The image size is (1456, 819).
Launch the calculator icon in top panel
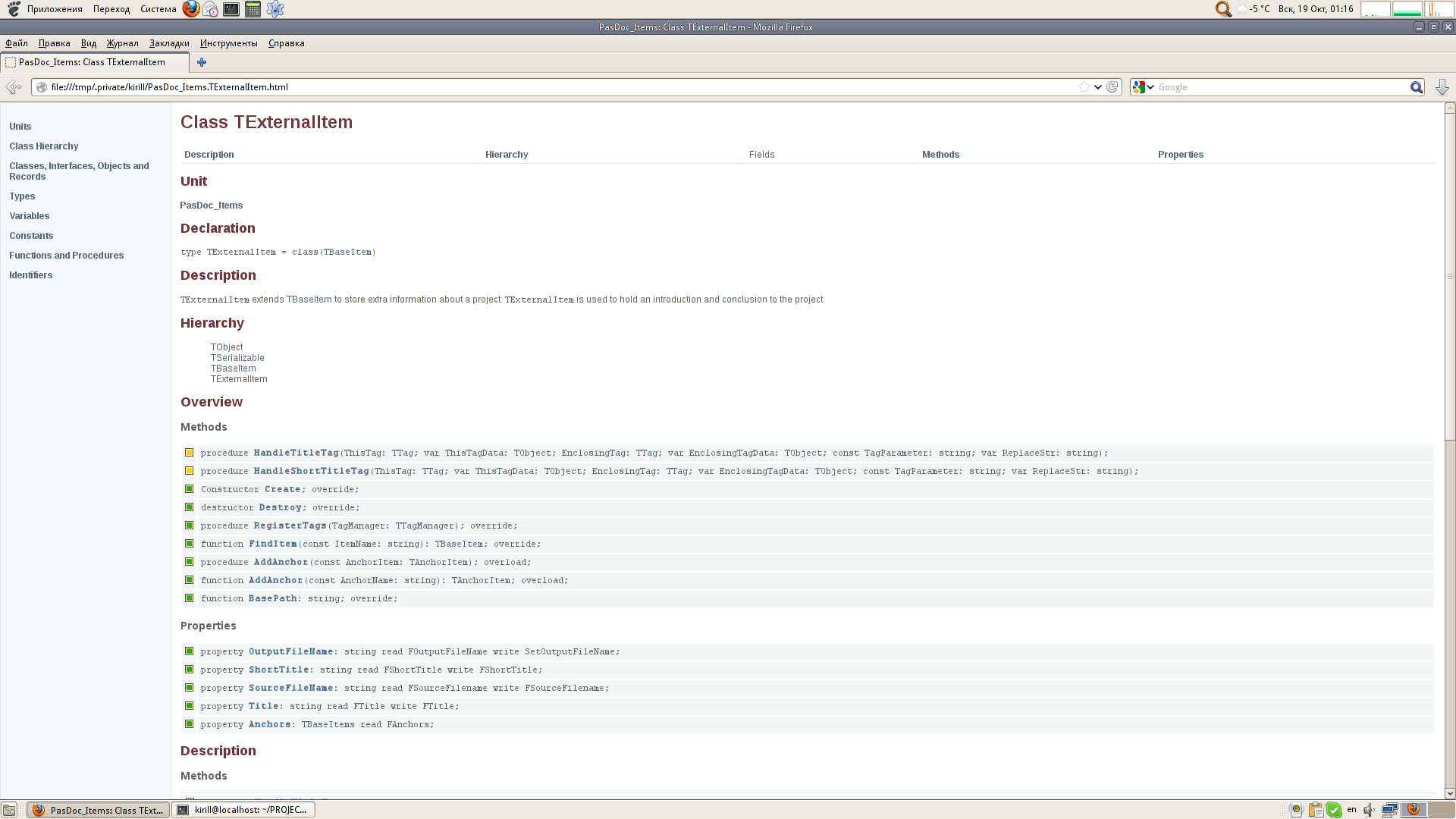point(253,9)
